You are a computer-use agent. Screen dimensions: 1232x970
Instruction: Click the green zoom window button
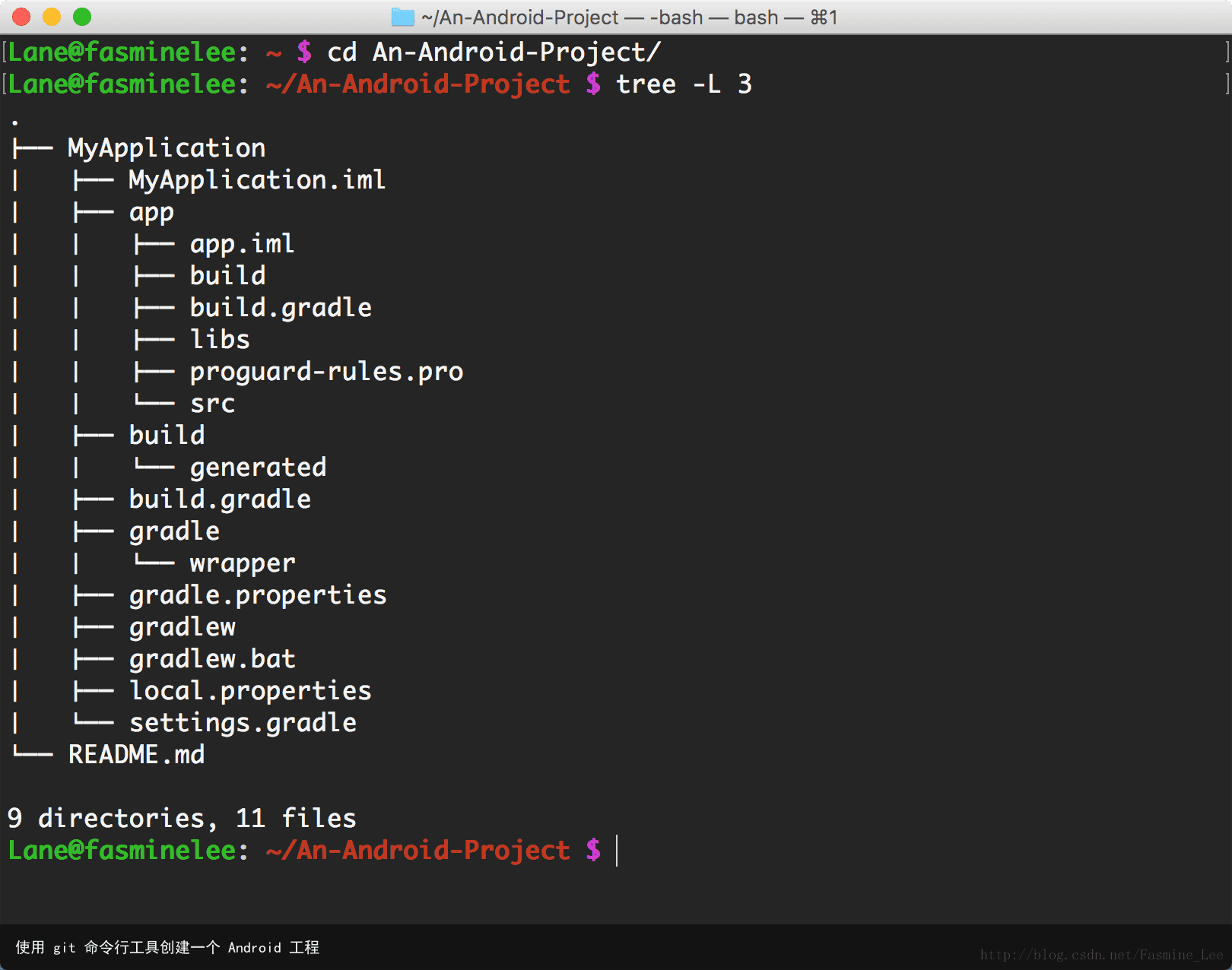tap(82, 17)
